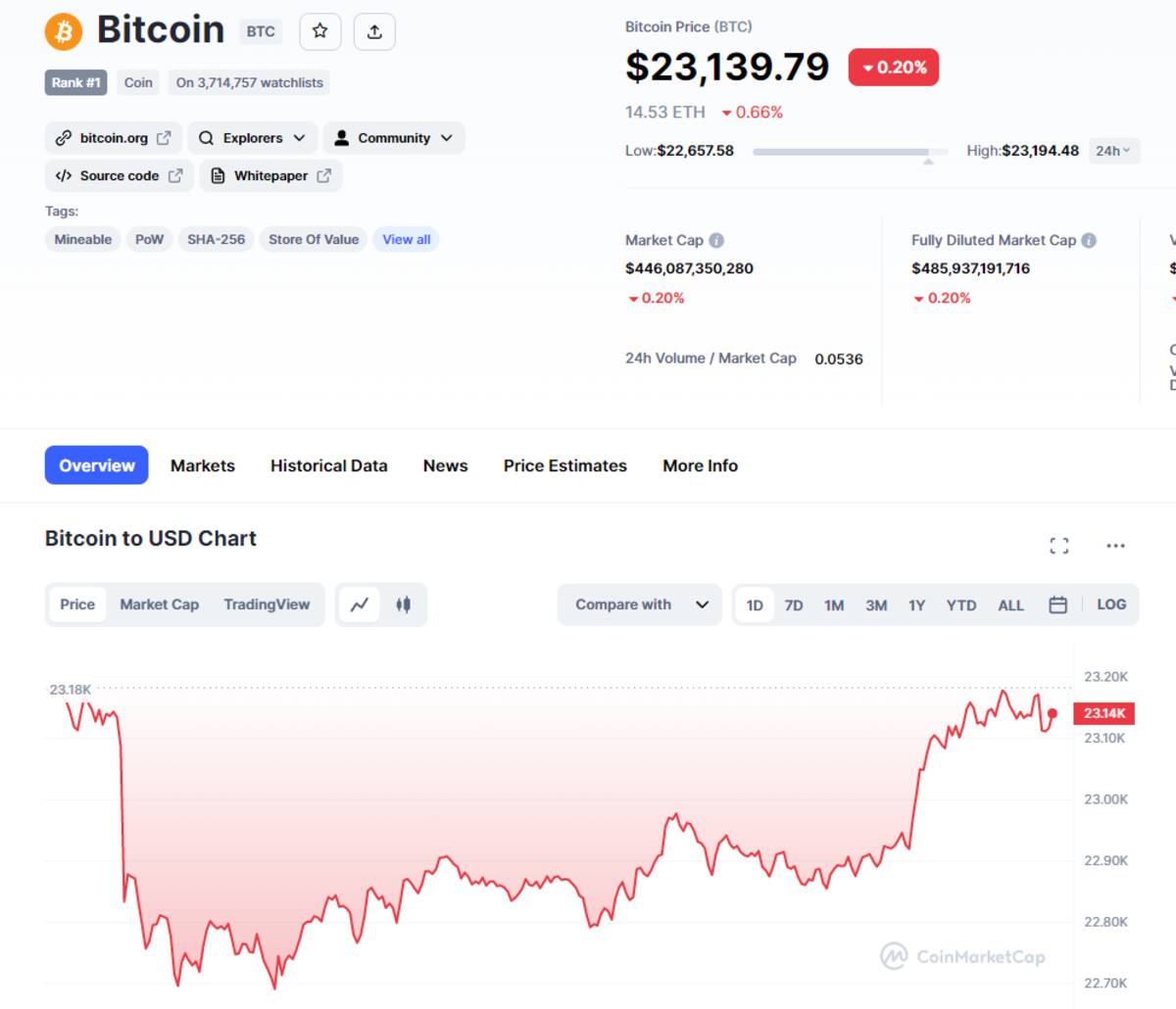Go to the Markets tab
1176x1009 pixels.
(202, 465)
